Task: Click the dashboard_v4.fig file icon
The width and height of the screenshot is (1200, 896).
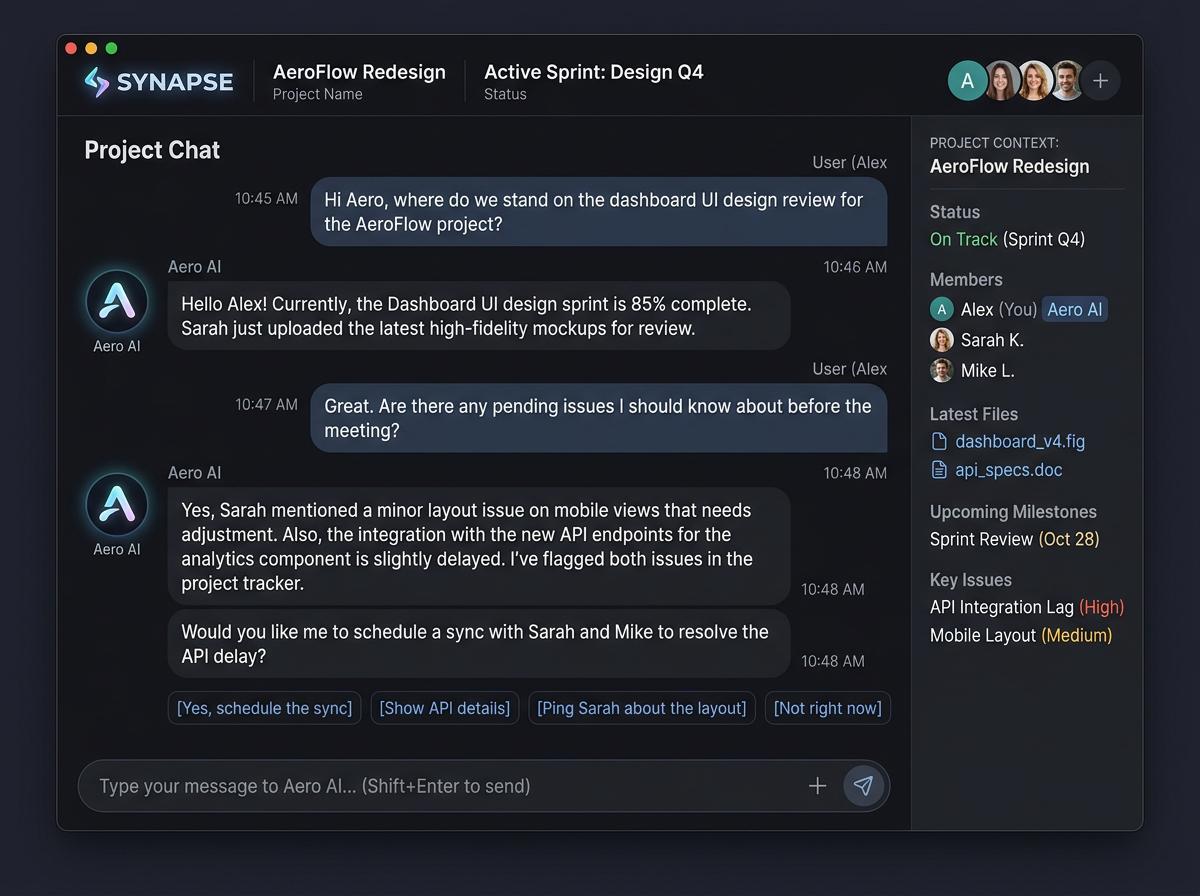Action: [941, 441]
